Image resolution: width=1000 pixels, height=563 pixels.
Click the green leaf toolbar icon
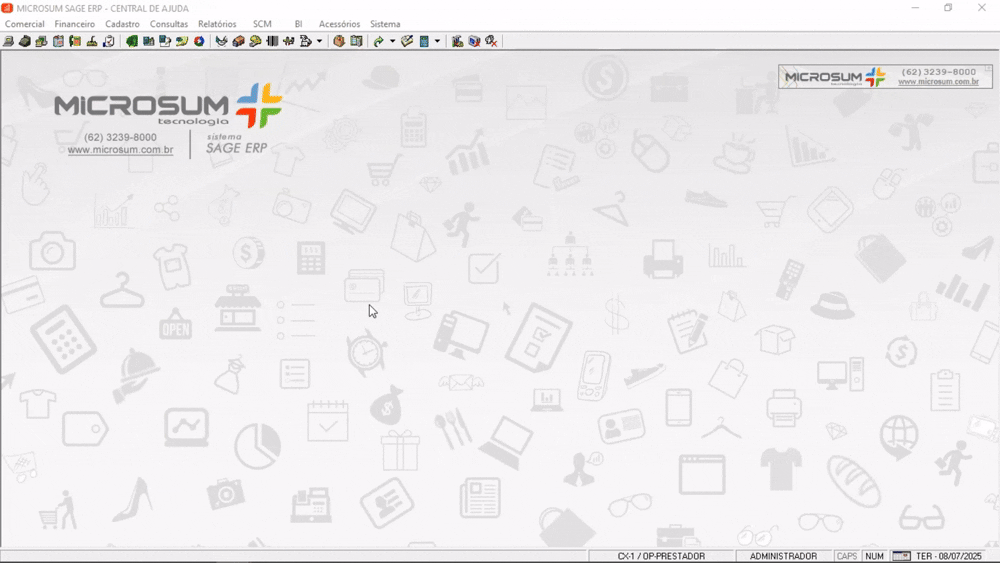point(131,41)
